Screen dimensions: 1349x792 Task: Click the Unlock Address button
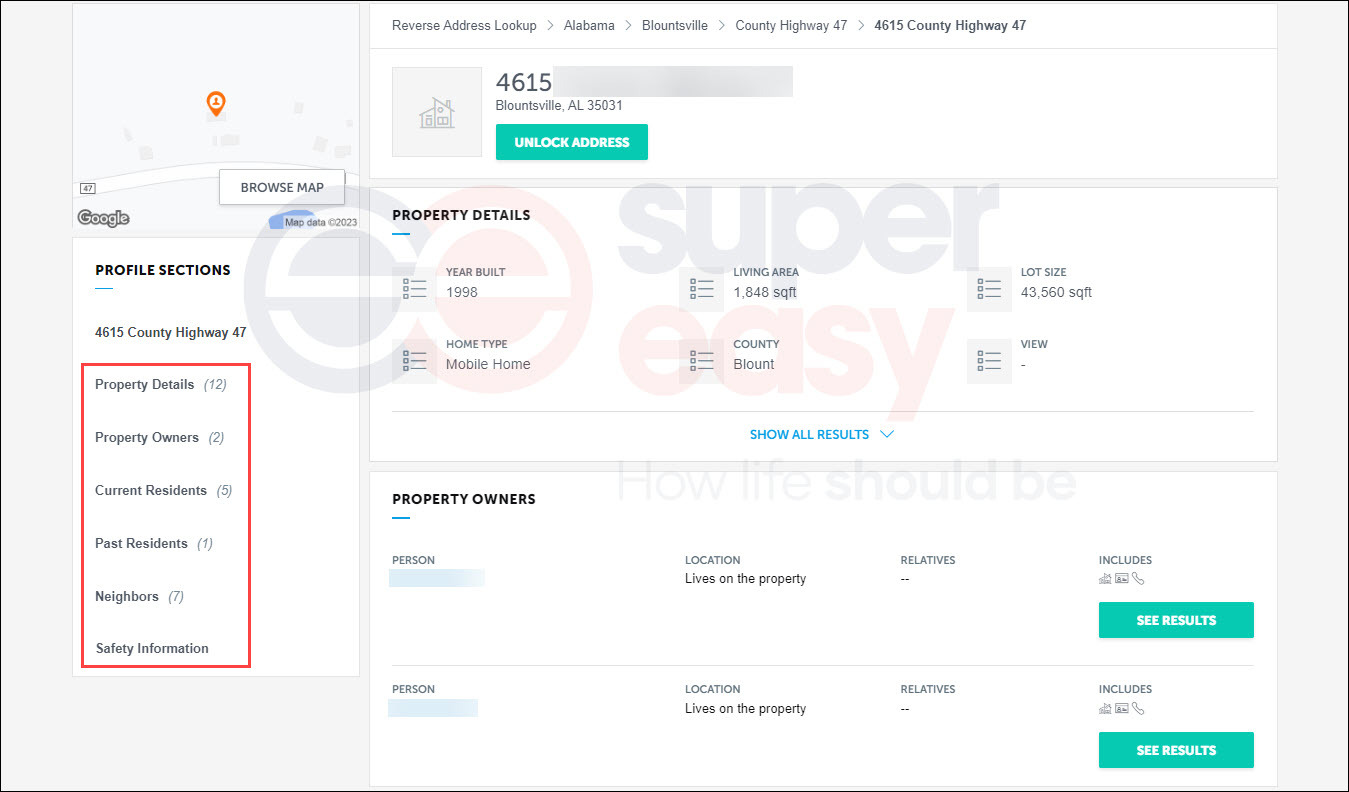pos(572,142)
